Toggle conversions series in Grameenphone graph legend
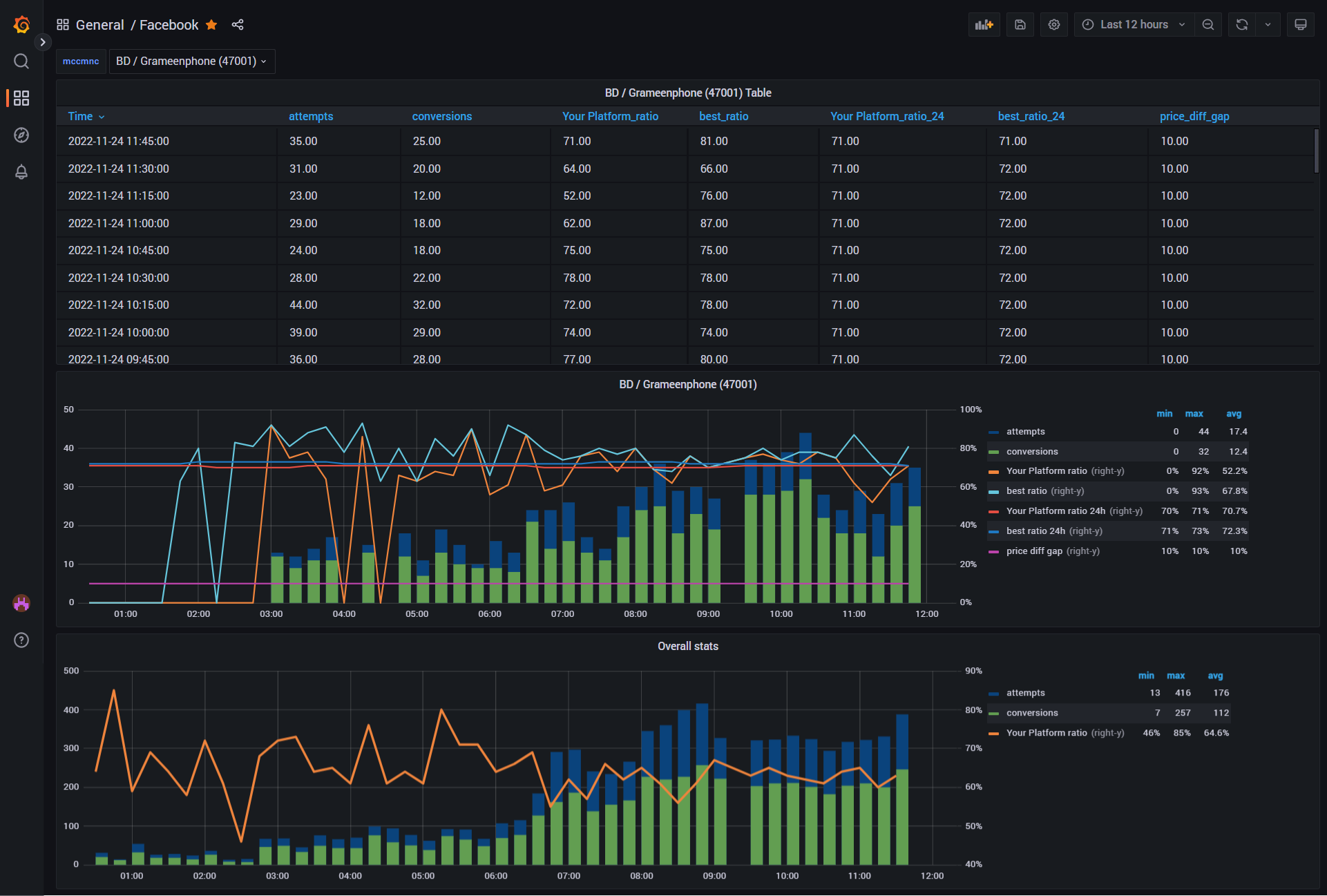Viewport: 1327px width, 896px height. pos(1032,451)
